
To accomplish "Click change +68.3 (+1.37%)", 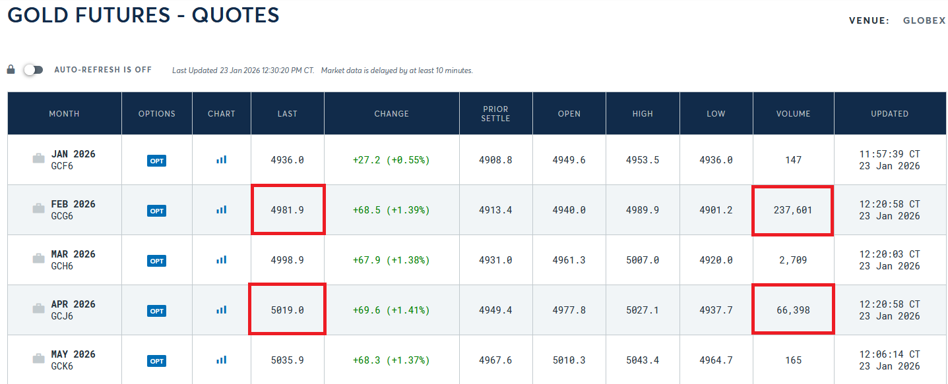I will pyautogui.click(x=391, y=360).
